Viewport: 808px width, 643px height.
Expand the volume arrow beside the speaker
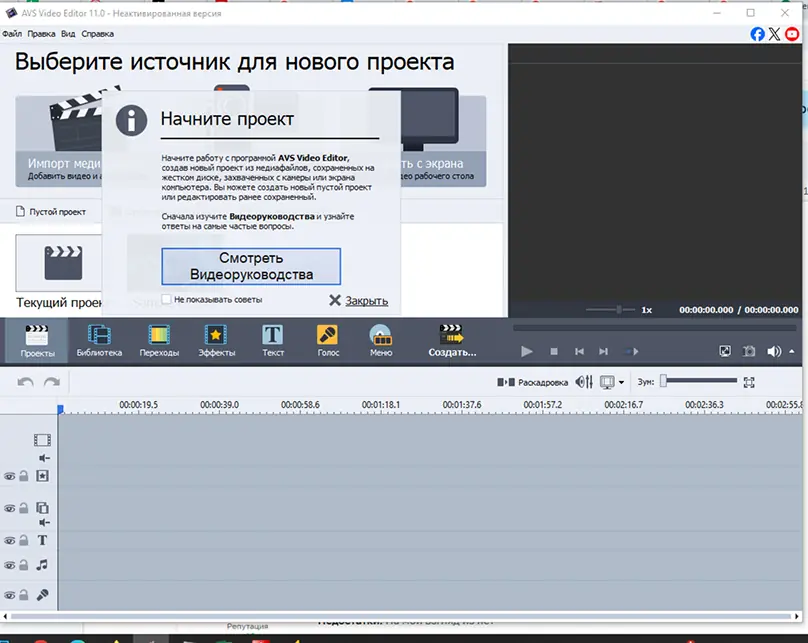(x=792, y=351)
